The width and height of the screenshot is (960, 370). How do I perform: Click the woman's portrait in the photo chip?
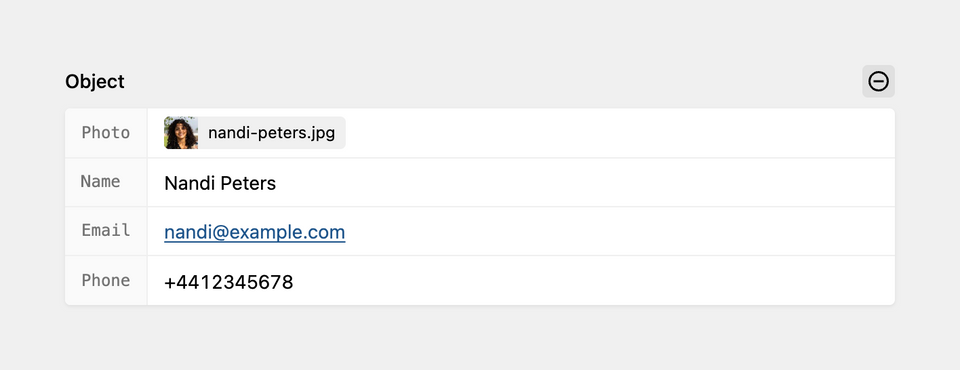pos(181,133)
